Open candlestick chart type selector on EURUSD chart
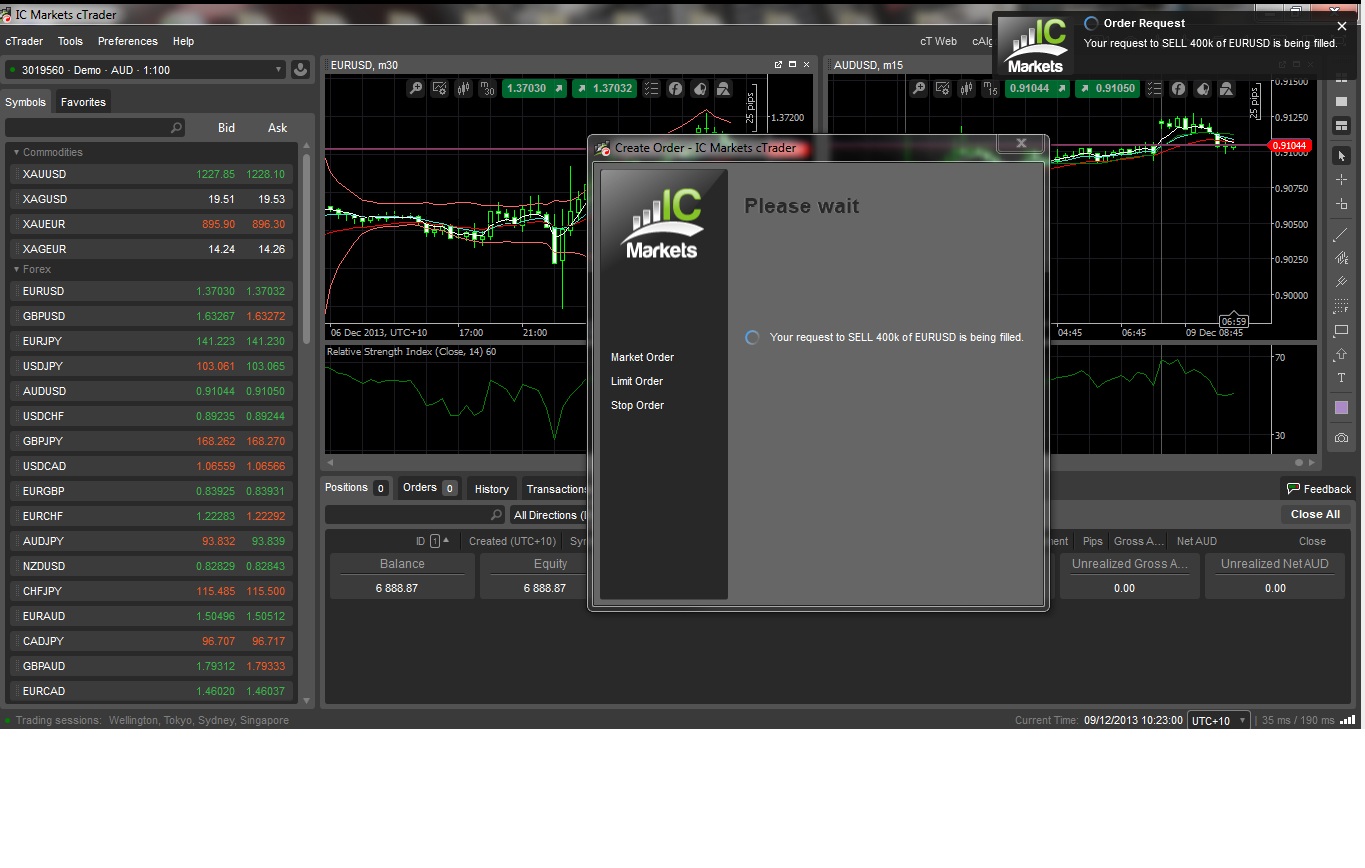1365x868 pixels. click(x=463, y=89)
